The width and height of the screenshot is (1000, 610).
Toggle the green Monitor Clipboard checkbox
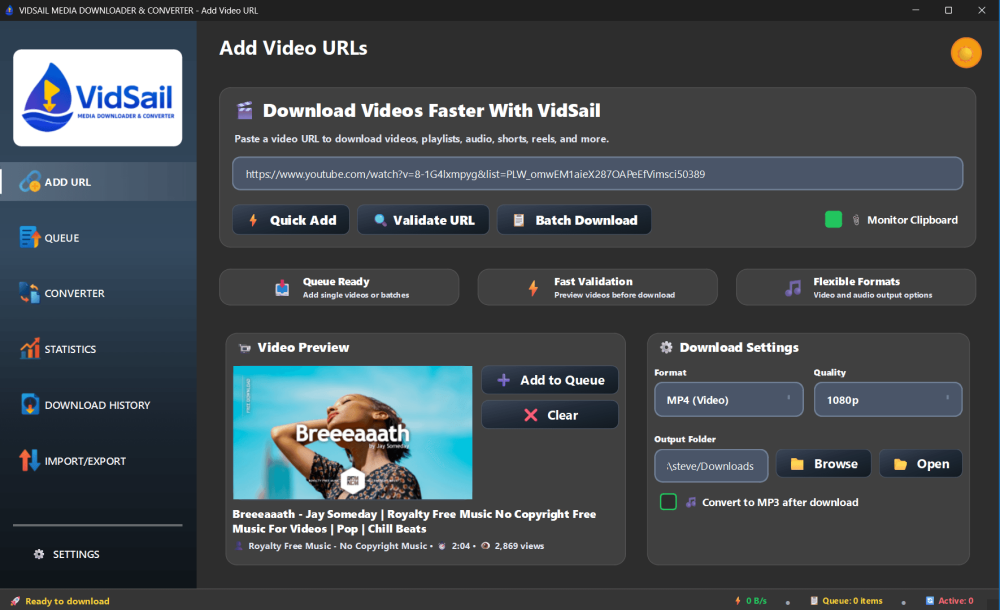click(x=833, y=219)
